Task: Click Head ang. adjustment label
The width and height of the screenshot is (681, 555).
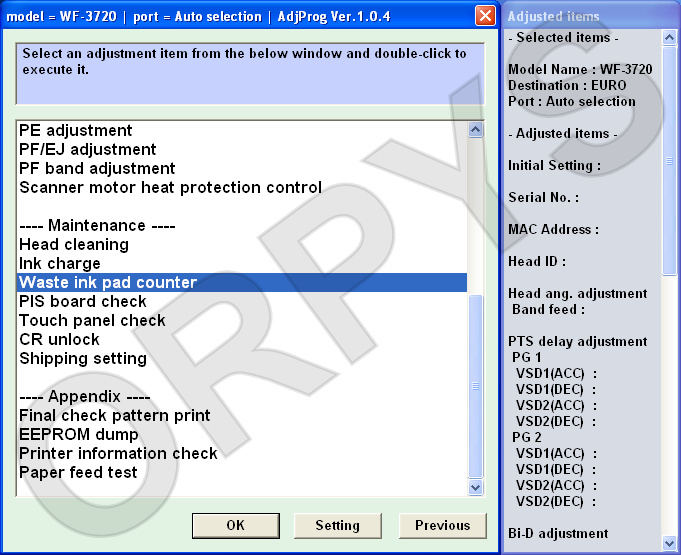Action: [578, 294]
